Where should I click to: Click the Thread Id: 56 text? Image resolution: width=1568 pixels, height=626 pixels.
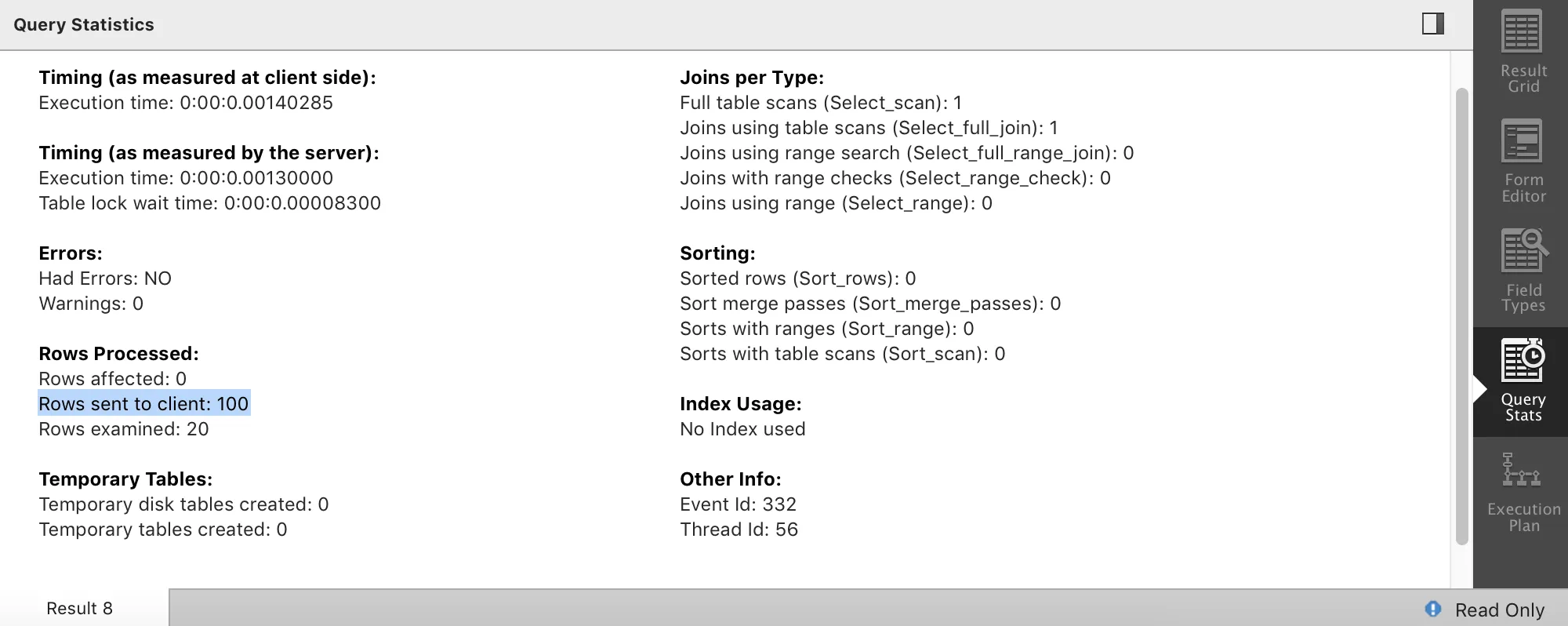pos(739,530)
